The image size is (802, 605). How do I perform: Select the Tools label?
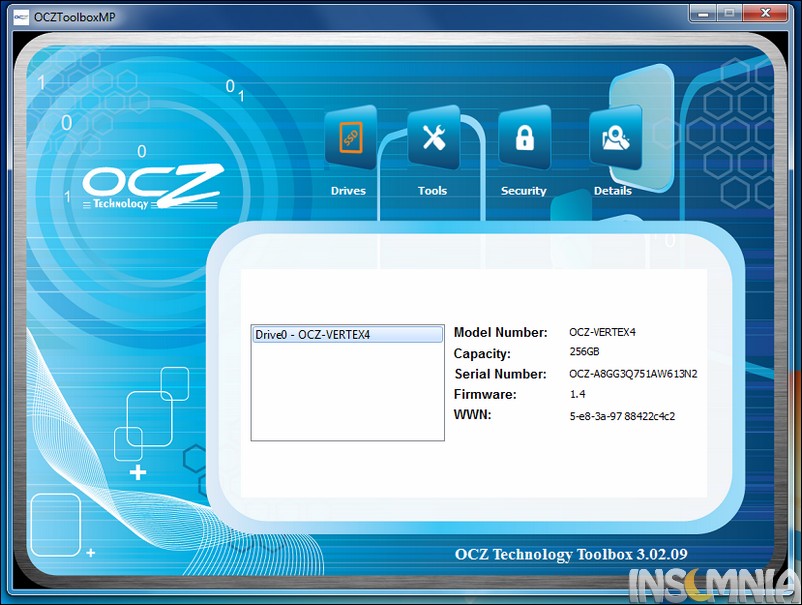(x=432, y=191)
